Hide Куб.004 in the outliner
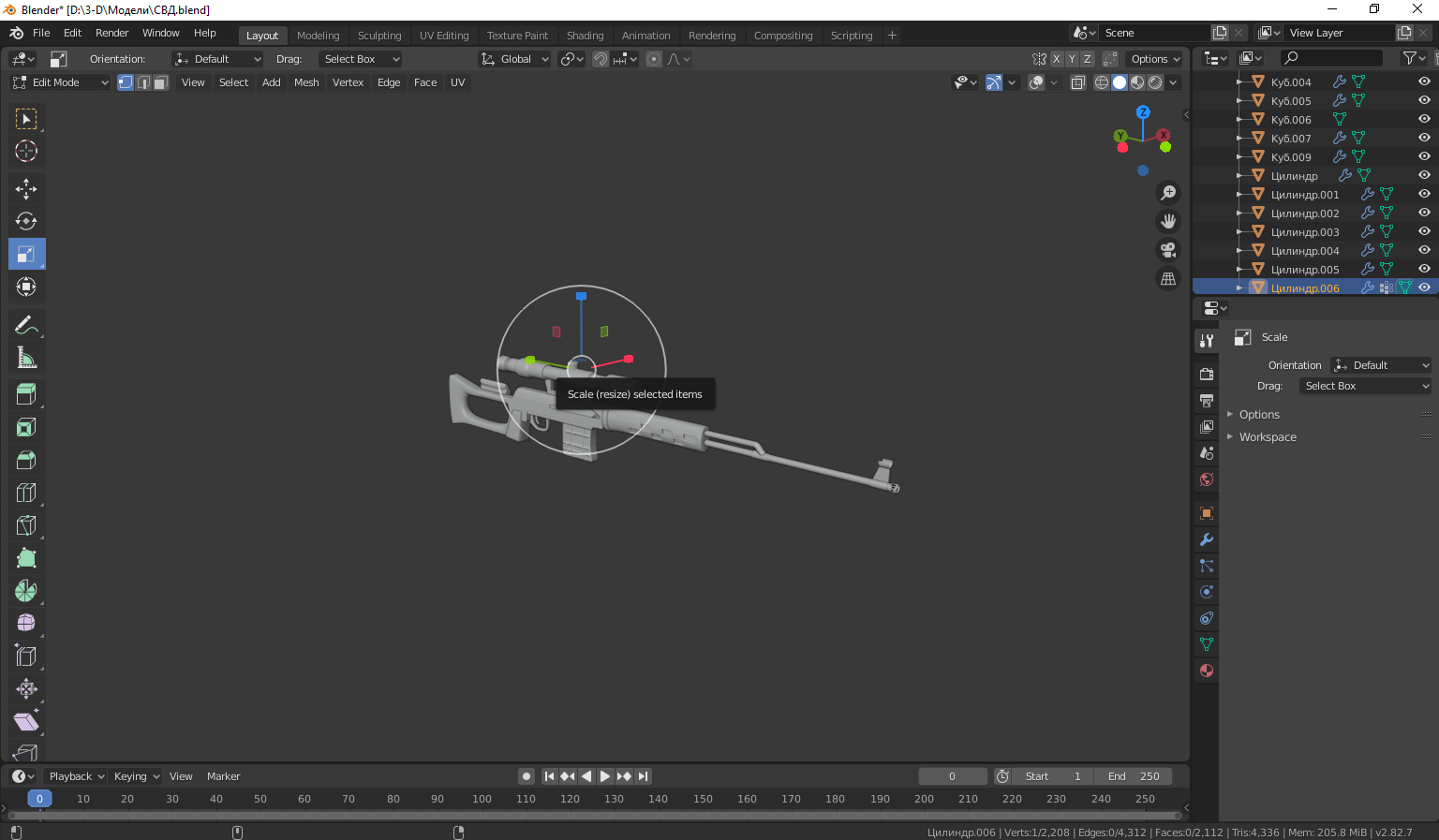The image size is (1439, 840). point(1424,82)
